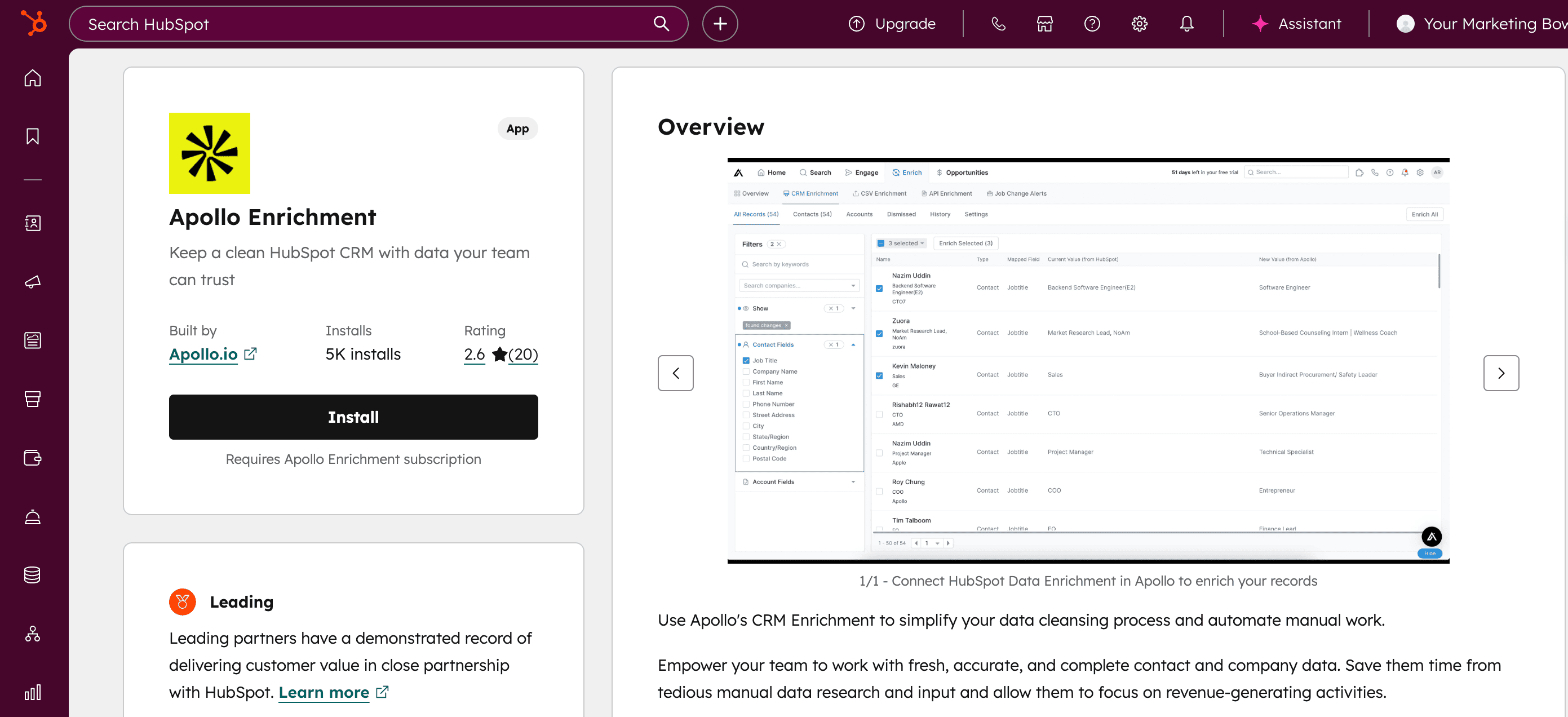This screenshot has height=717, width=1568.
Task: Advance the overview carousel with the right arrow
Action: coord(1501,373)
